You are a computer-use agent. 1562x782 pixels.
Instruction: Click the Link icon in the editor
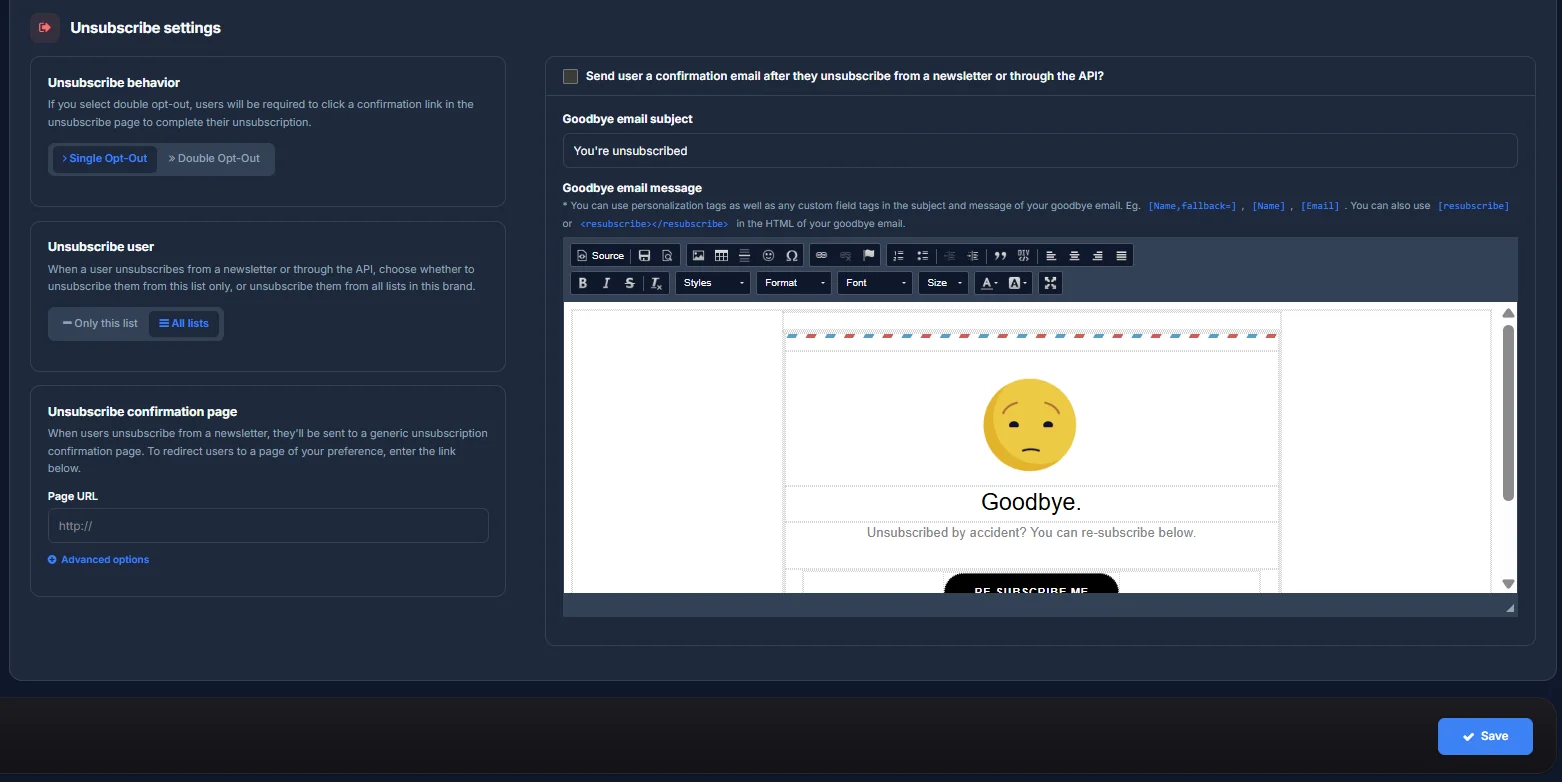coord(822,256)
